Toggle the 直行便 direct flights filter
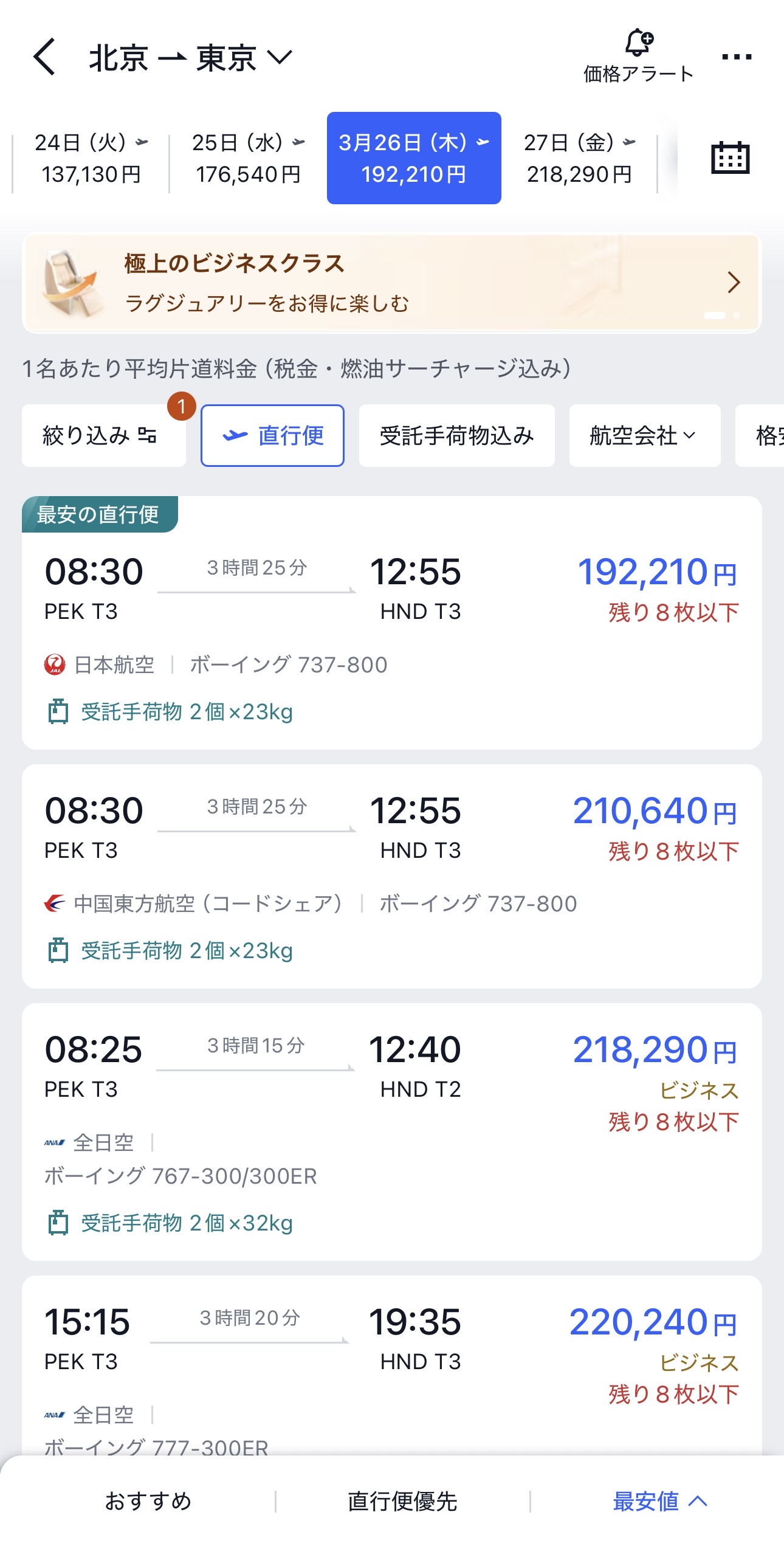784x1557 pixels. pyautogui.click(x=272, y=435)
